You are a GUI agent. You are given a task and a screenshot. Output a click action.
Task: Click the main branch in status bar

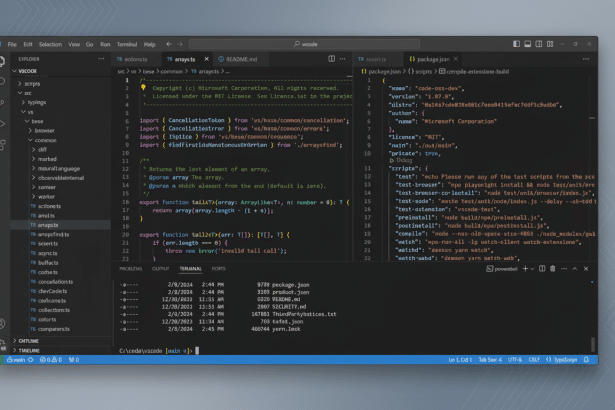coord(17,360)
